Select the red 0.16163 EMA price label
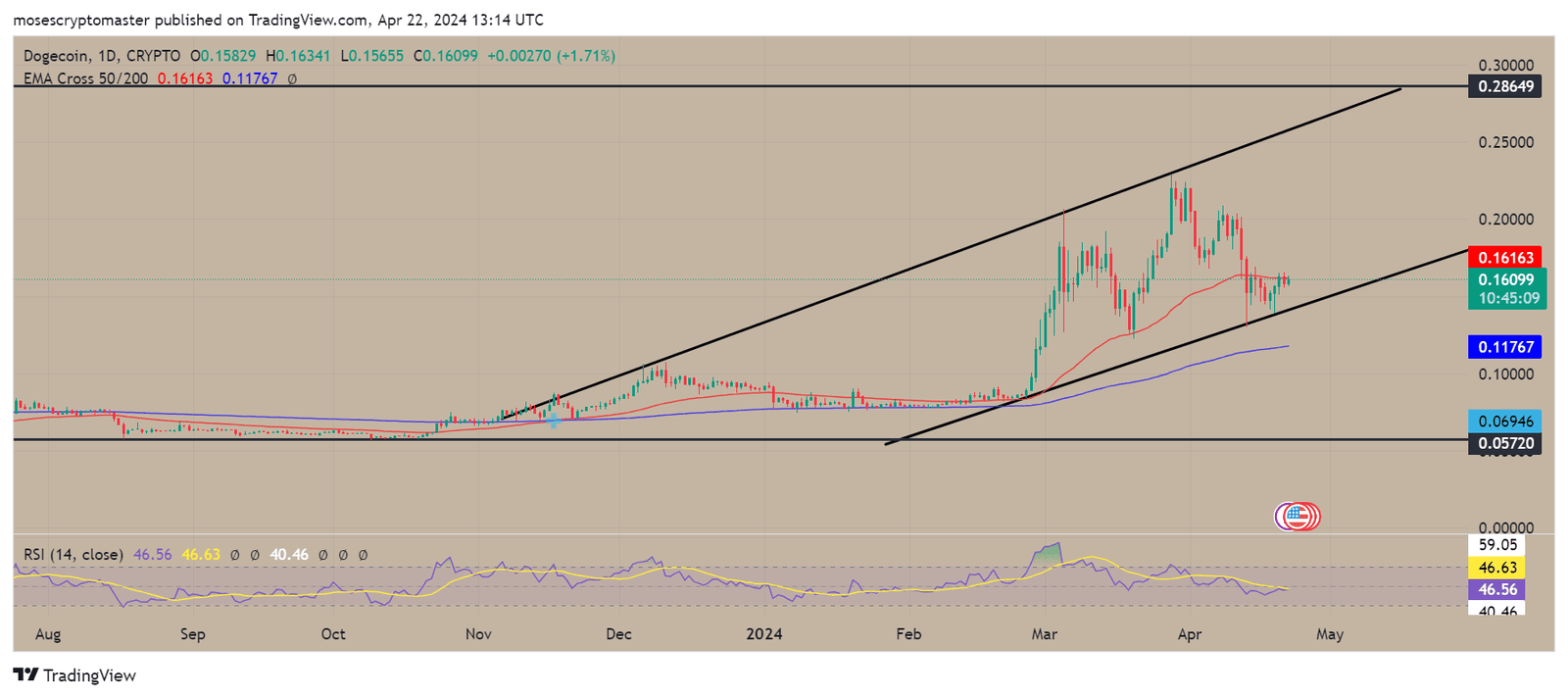Image resolution: width=1568 pixels, height=698 pixels. point(1504,258)
